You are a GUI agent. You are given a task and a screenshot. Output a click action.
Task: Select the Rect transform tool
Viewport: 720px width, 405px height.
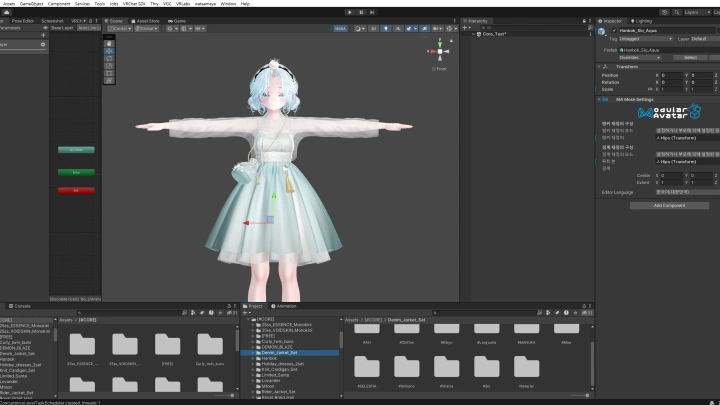pyautogui.click(x=109, y=73)
